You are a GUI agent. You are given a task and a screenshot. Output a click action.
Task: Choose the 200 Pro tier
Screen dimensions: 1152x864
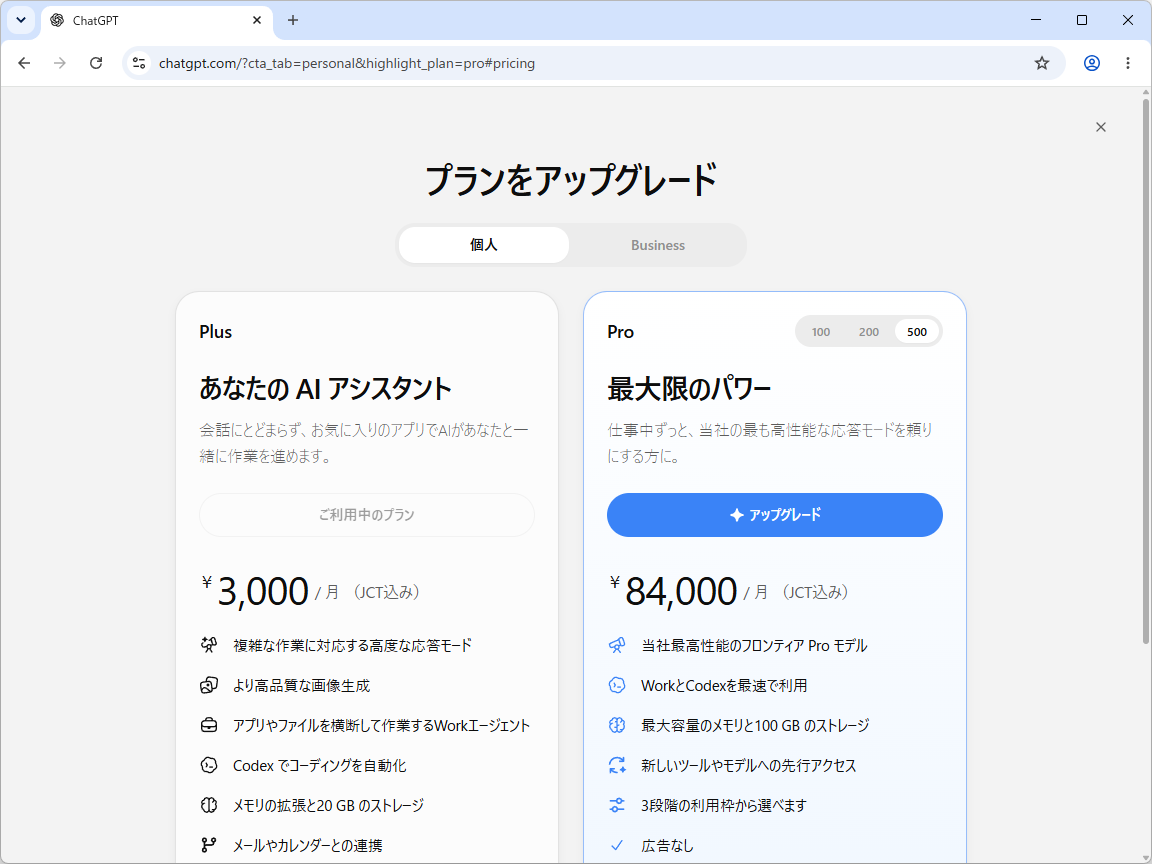[868, 332]
